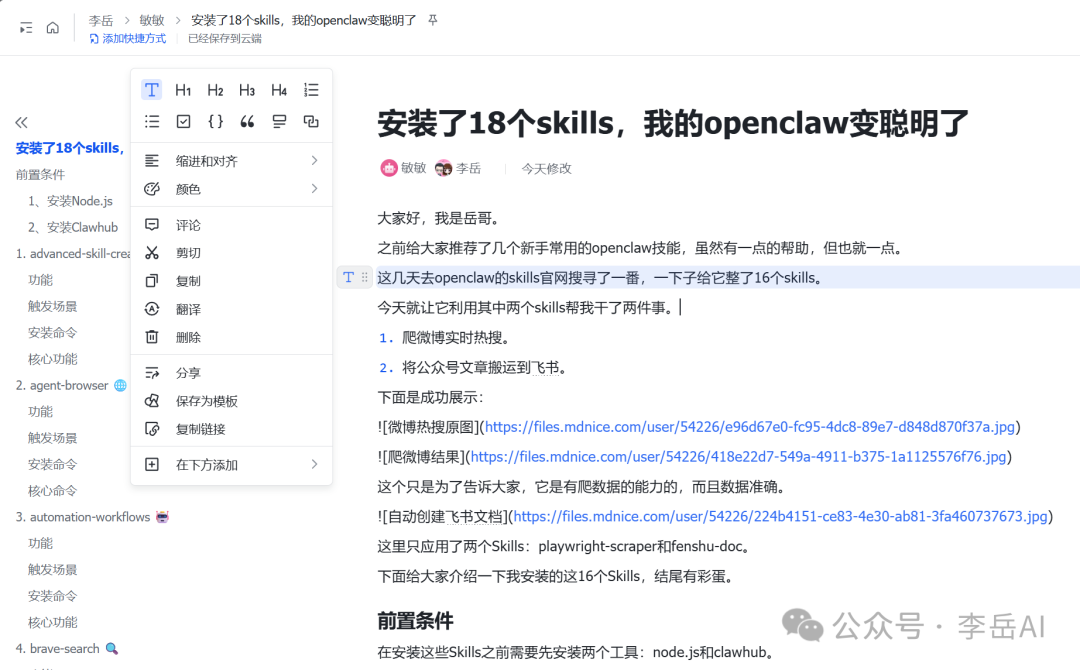Click the drag handle beside highlighted paragraph
Image resolution: width=1080 pixels, height=670 pixels.
pos(365,277)
